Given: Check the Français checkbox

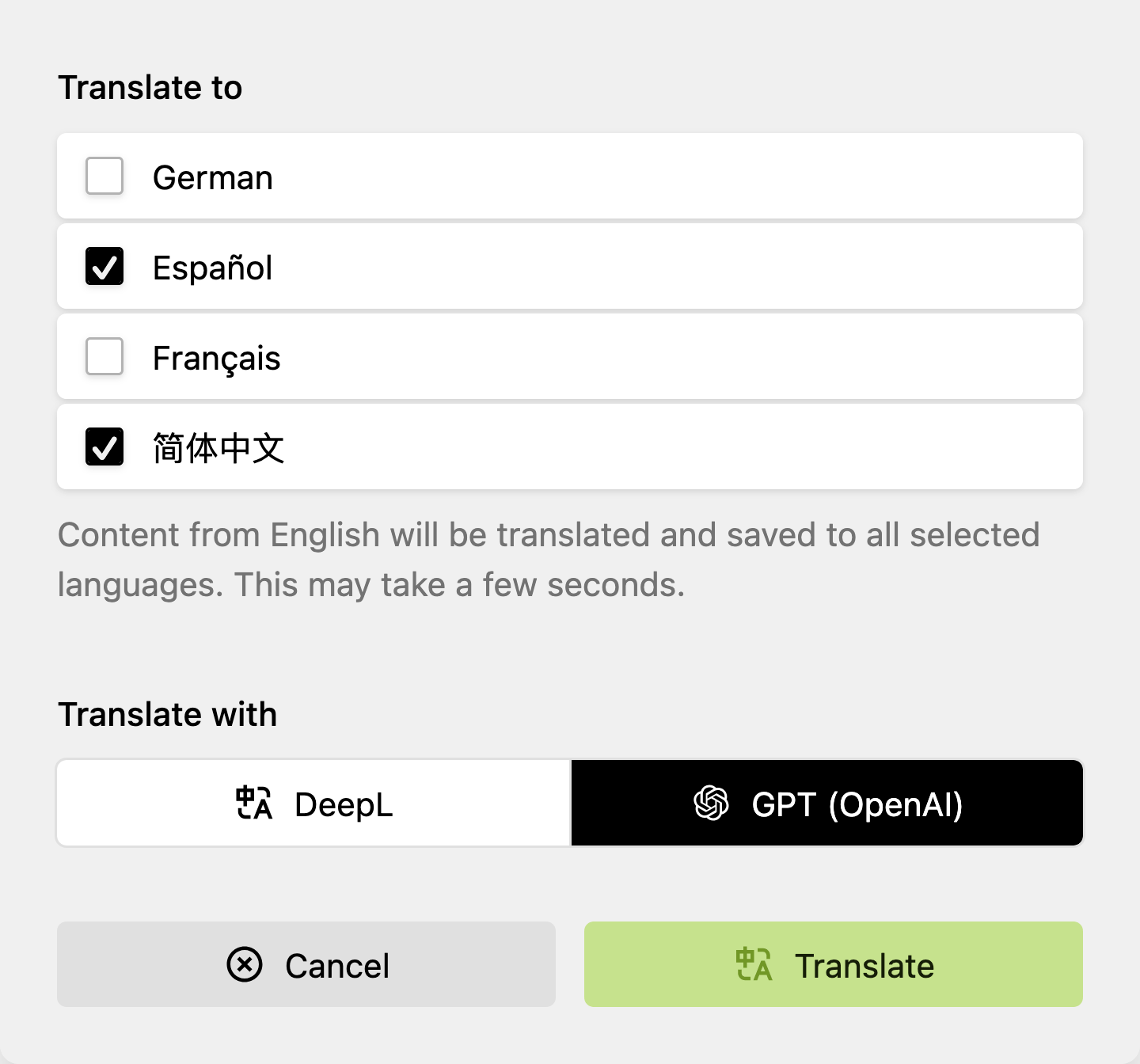Looking at the screenshot, I should (104, 357).
